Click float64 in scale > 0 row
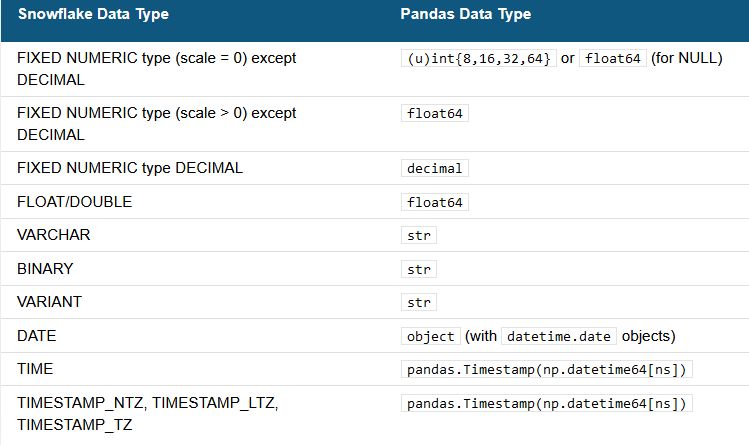Viewport: 749px width, 445px height. pyautogui.click(x=435, y=114)
